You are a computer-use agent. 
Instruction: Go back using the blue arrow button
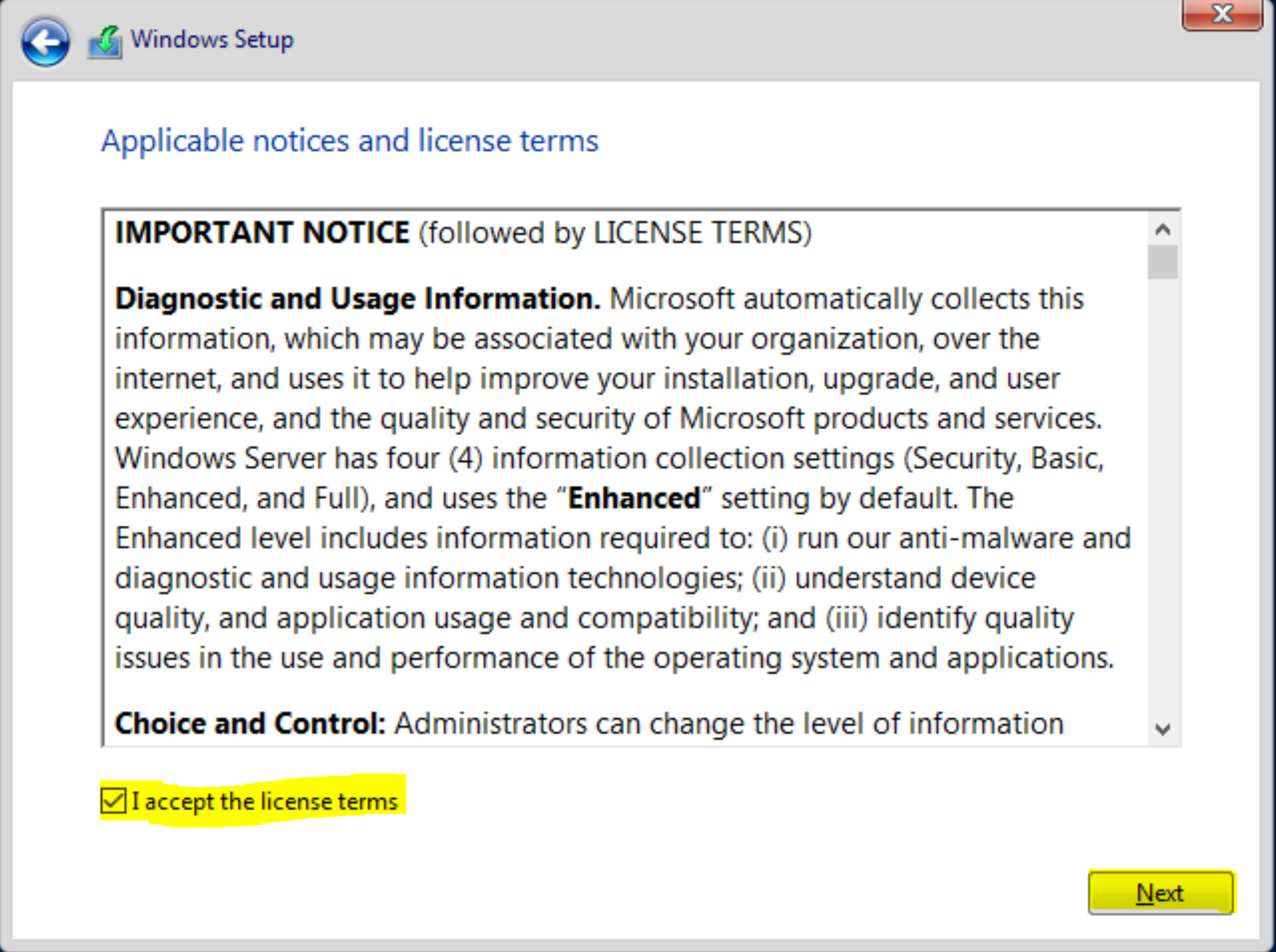click(x=45, y=41)
